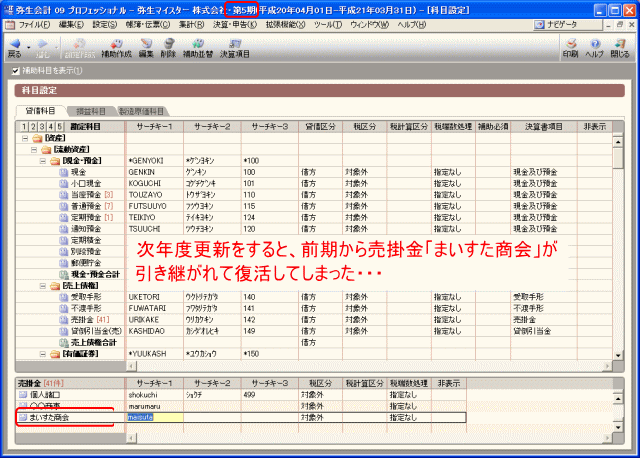Select tree level 5 button
Screen dimensions: 640x458
coord(60,127)
